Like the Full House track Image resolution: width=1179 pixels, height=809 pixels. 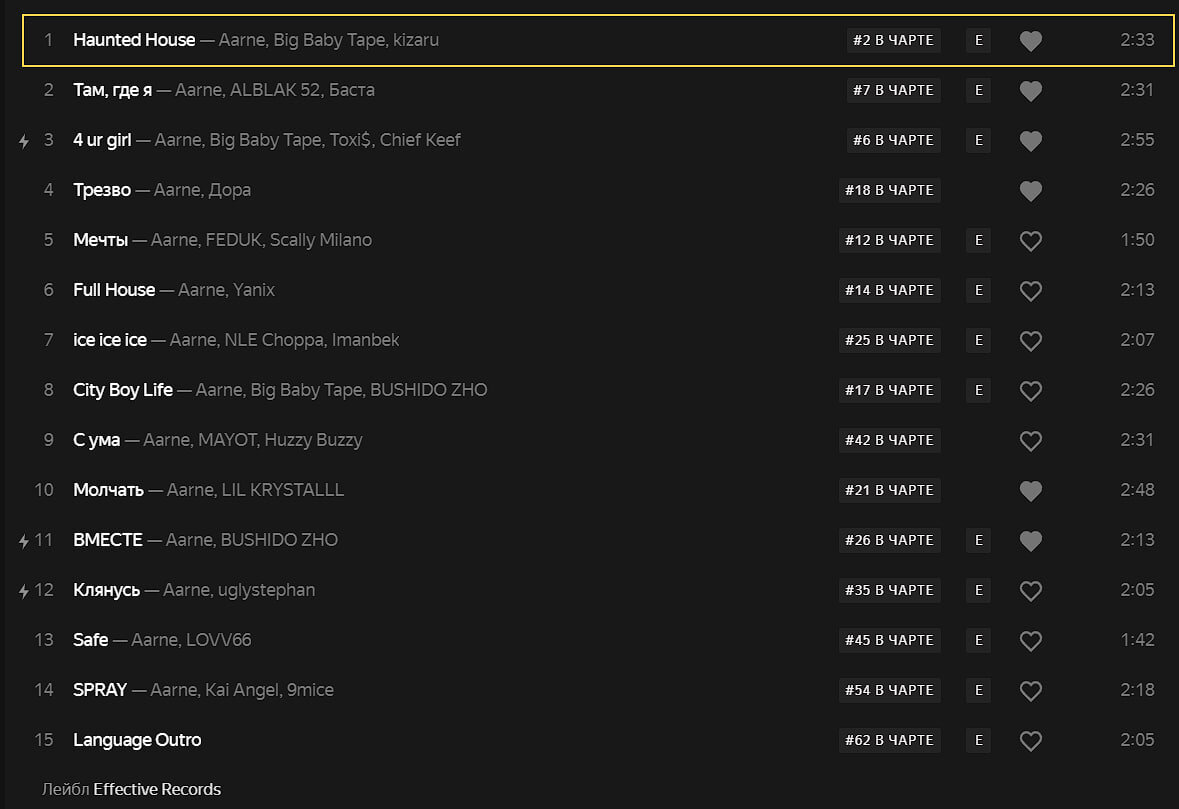click(x=1030, y=290)
